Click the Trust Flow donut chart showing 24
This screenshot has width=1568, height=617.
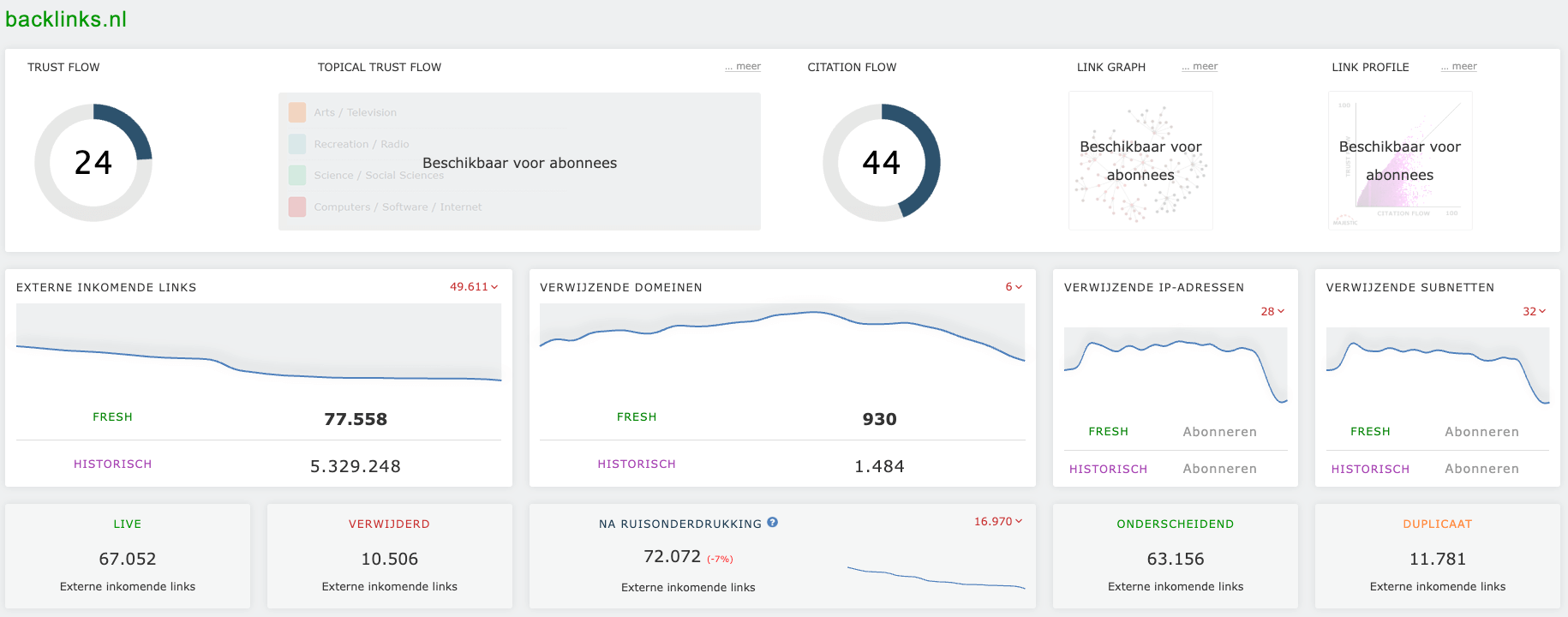(93, 163)
